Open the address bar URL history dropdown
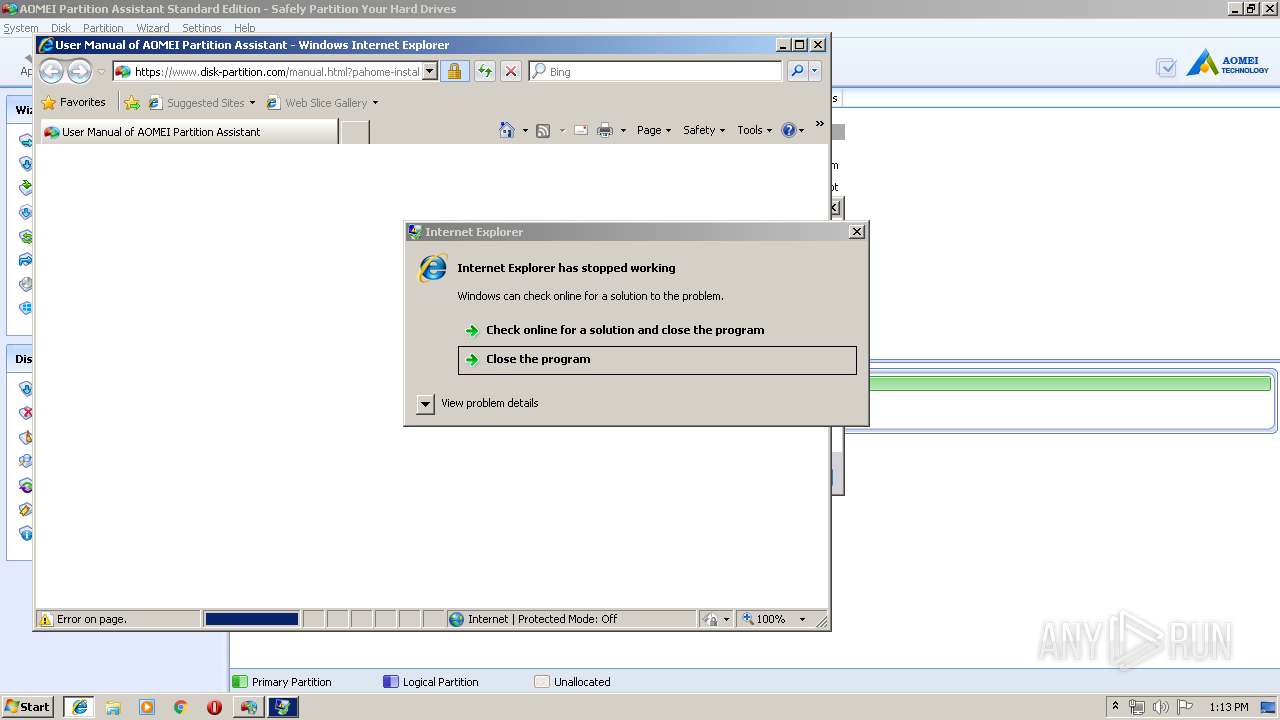The width and height of the screenshot is (1280, 720). pos(430,71)
